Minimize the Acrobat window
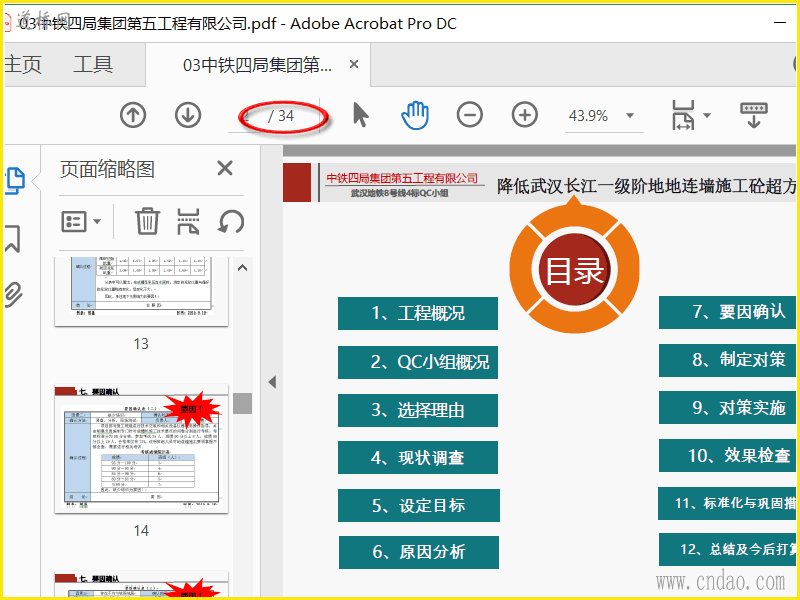The height and width of the screenshot is (600, 800). pos(780,23)
